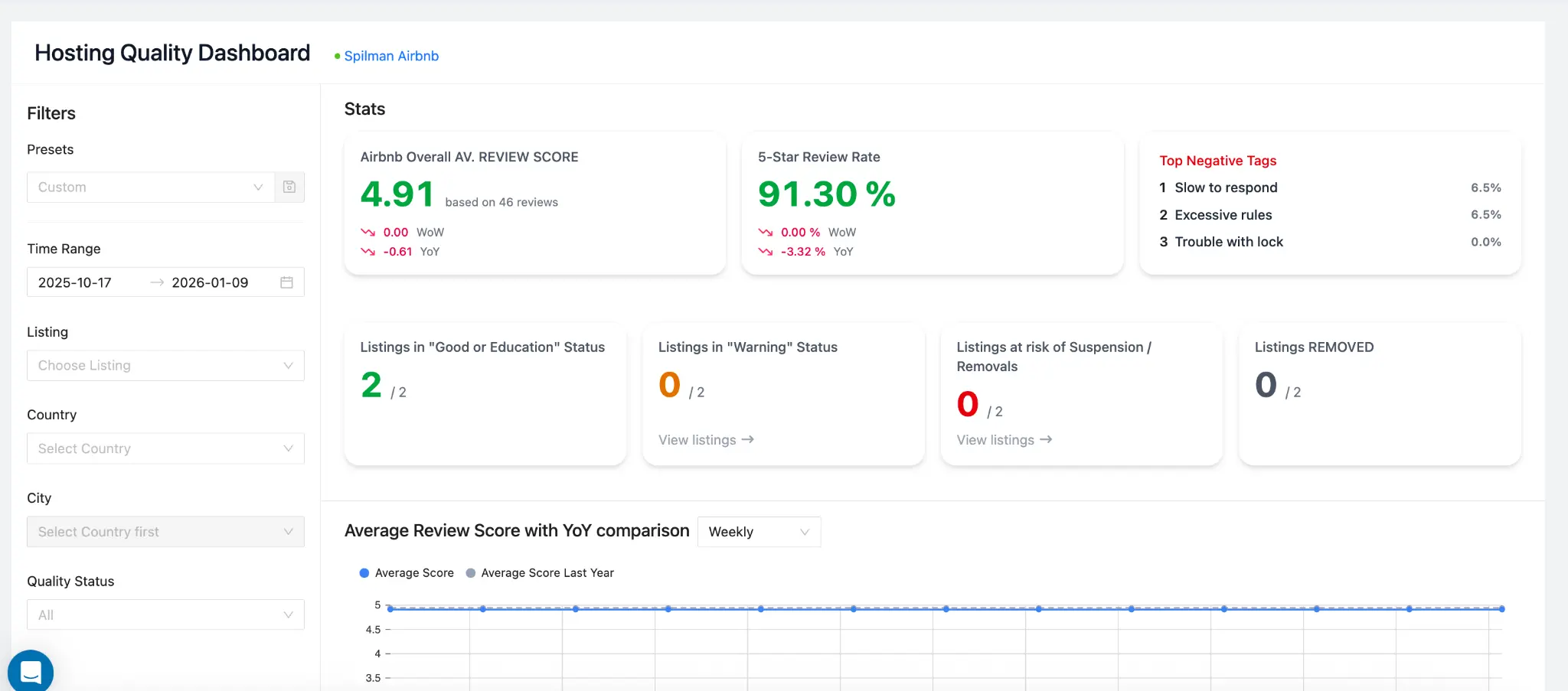
Task: Open the calendar icon in Time Range
Action: point(286,282)
